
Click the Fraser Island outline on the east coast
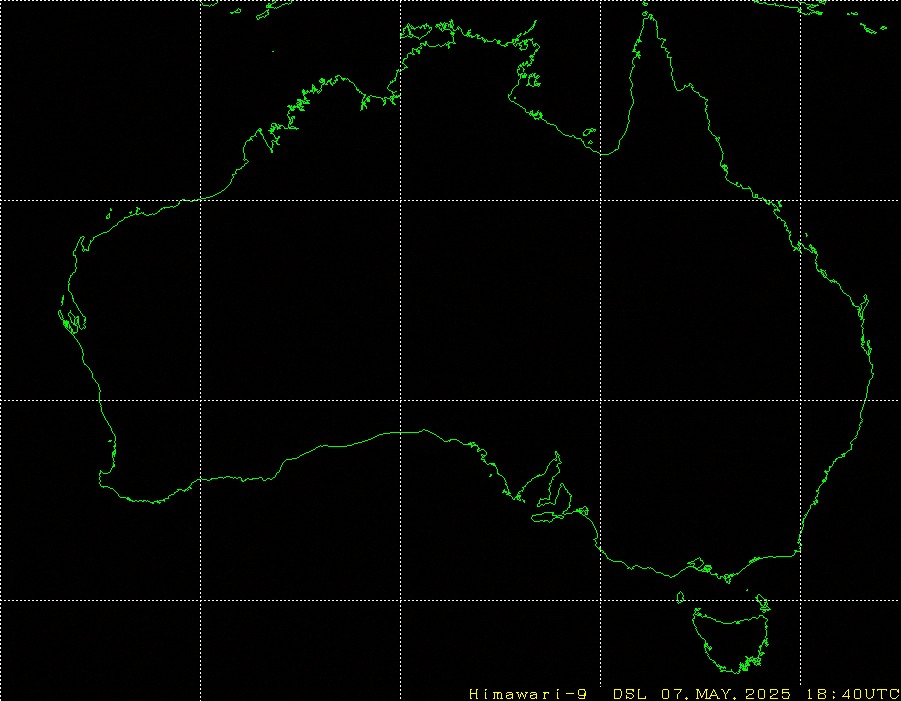(x=863, y=307)
